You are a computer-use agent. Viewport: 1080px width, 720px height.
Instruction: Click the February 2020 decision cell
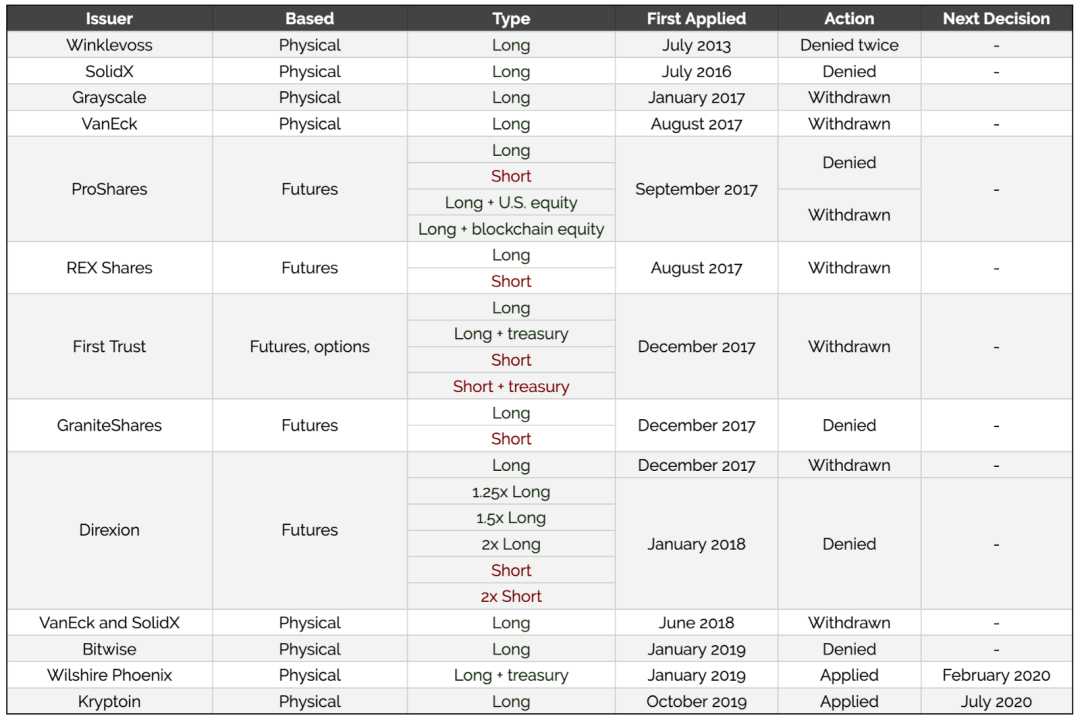click(996, 675)
